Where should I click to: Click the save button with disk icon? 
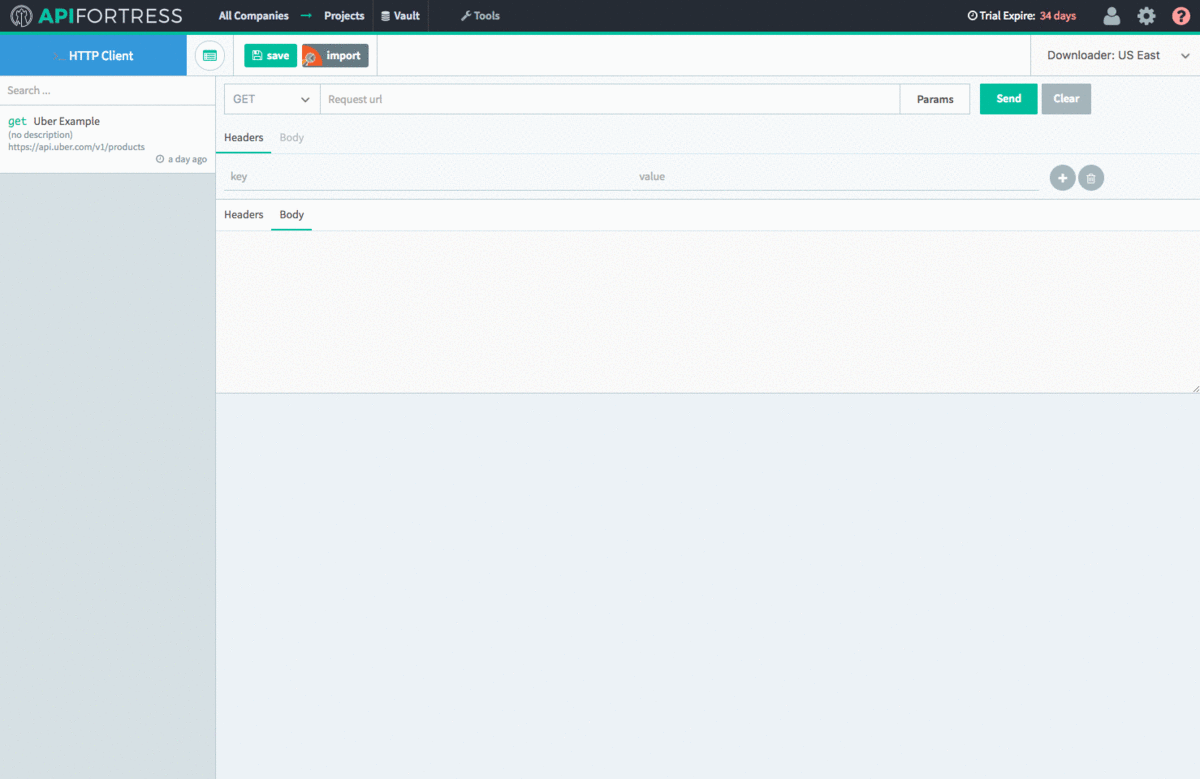point(270,56)
